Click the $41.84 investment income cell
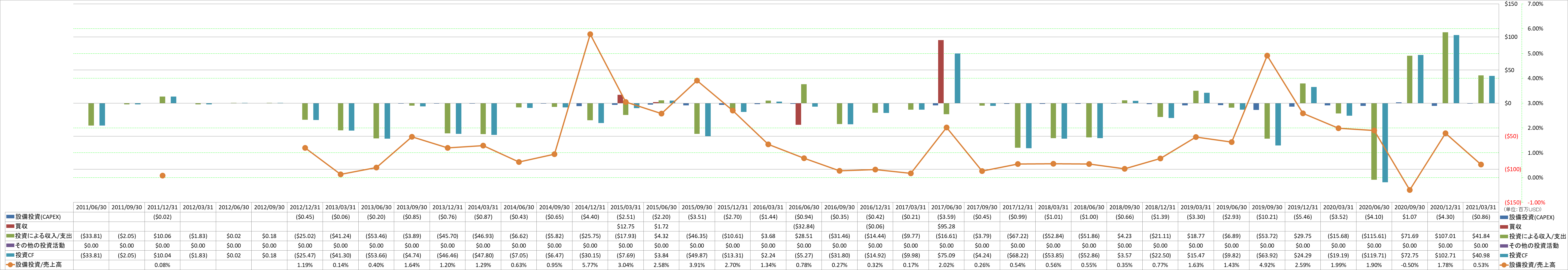Viewport: 1568px width, 270px height. pos(1480,236)
